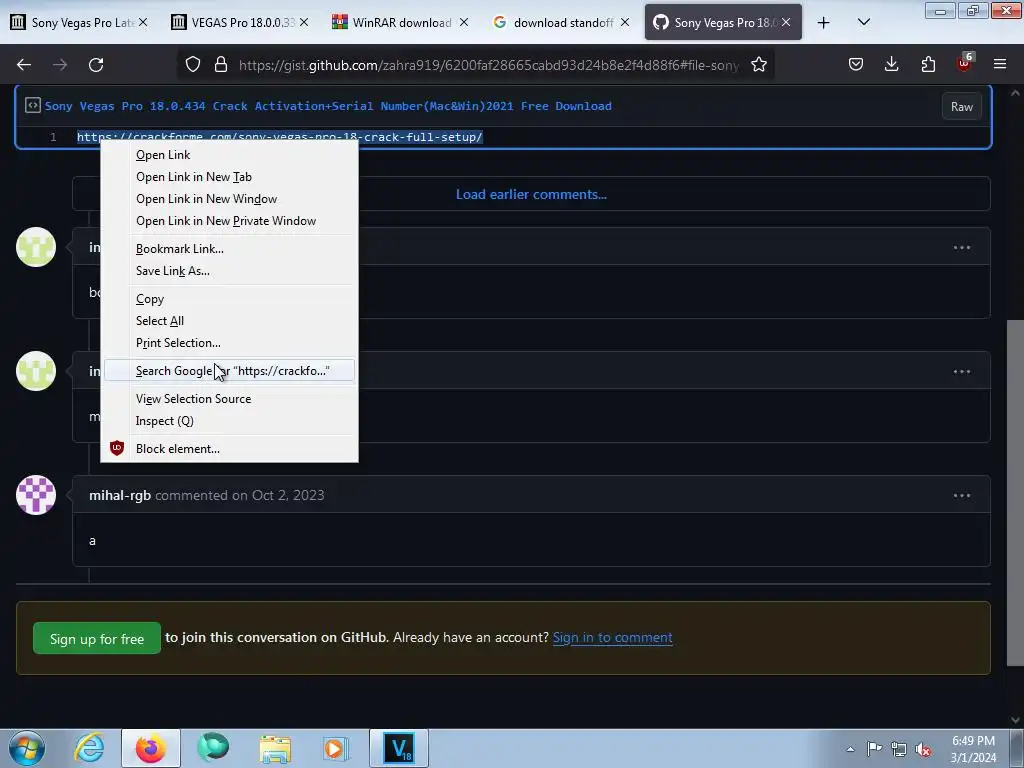
Task: Open the tracking protection shield icon
Action: click(x=193, y=65)
